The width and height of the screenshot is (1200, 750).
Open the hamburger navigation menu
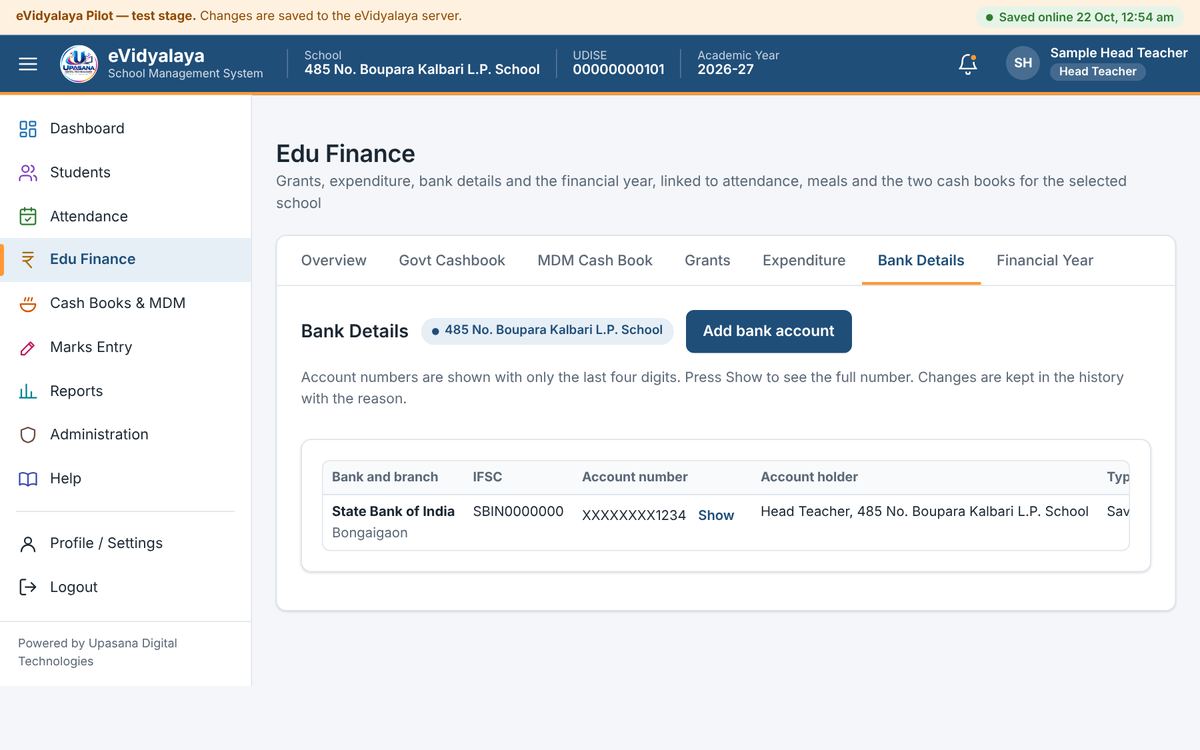pos(28,64)
